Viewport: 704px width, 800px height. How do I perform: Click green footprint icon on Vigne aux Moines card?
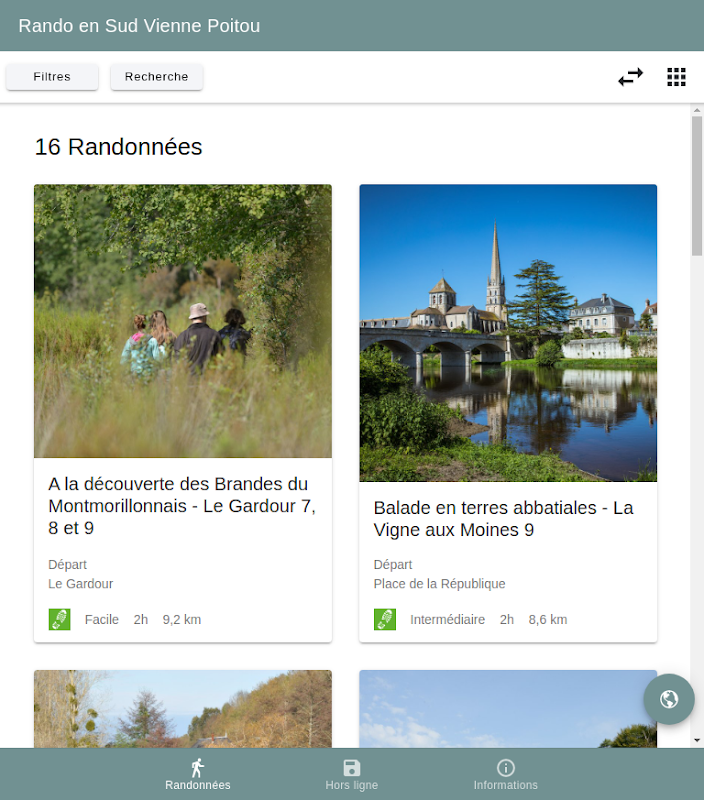coord(385,619)
